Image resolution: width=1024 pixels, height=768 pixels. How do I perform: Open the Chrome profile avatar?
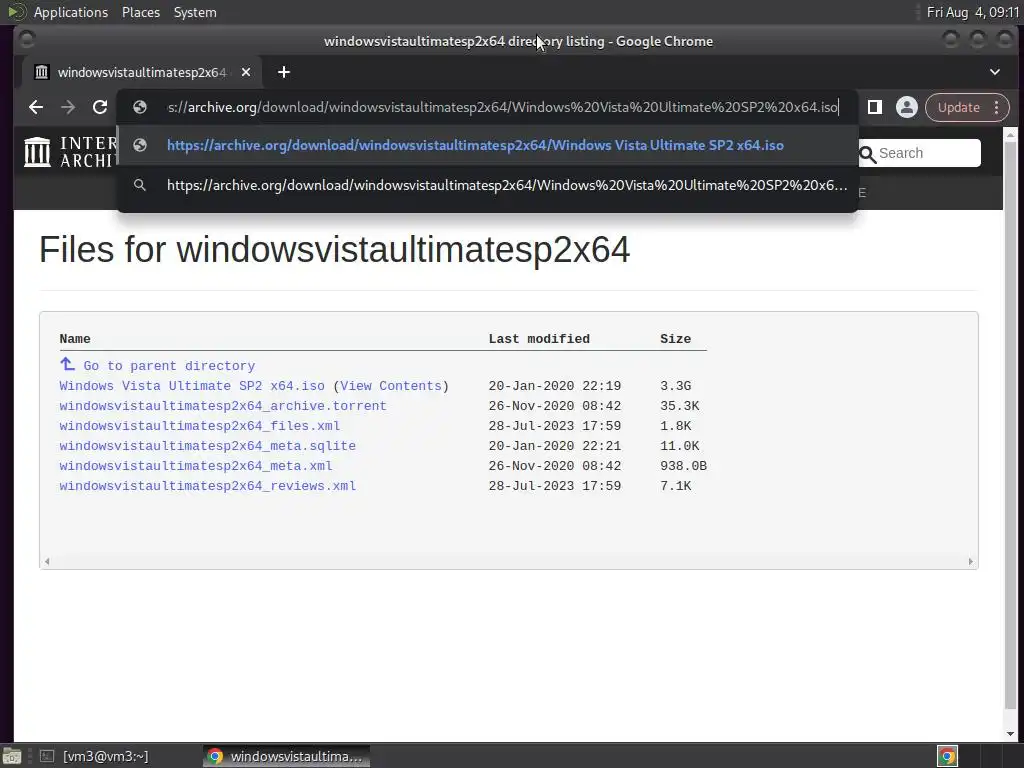point(906,107)
